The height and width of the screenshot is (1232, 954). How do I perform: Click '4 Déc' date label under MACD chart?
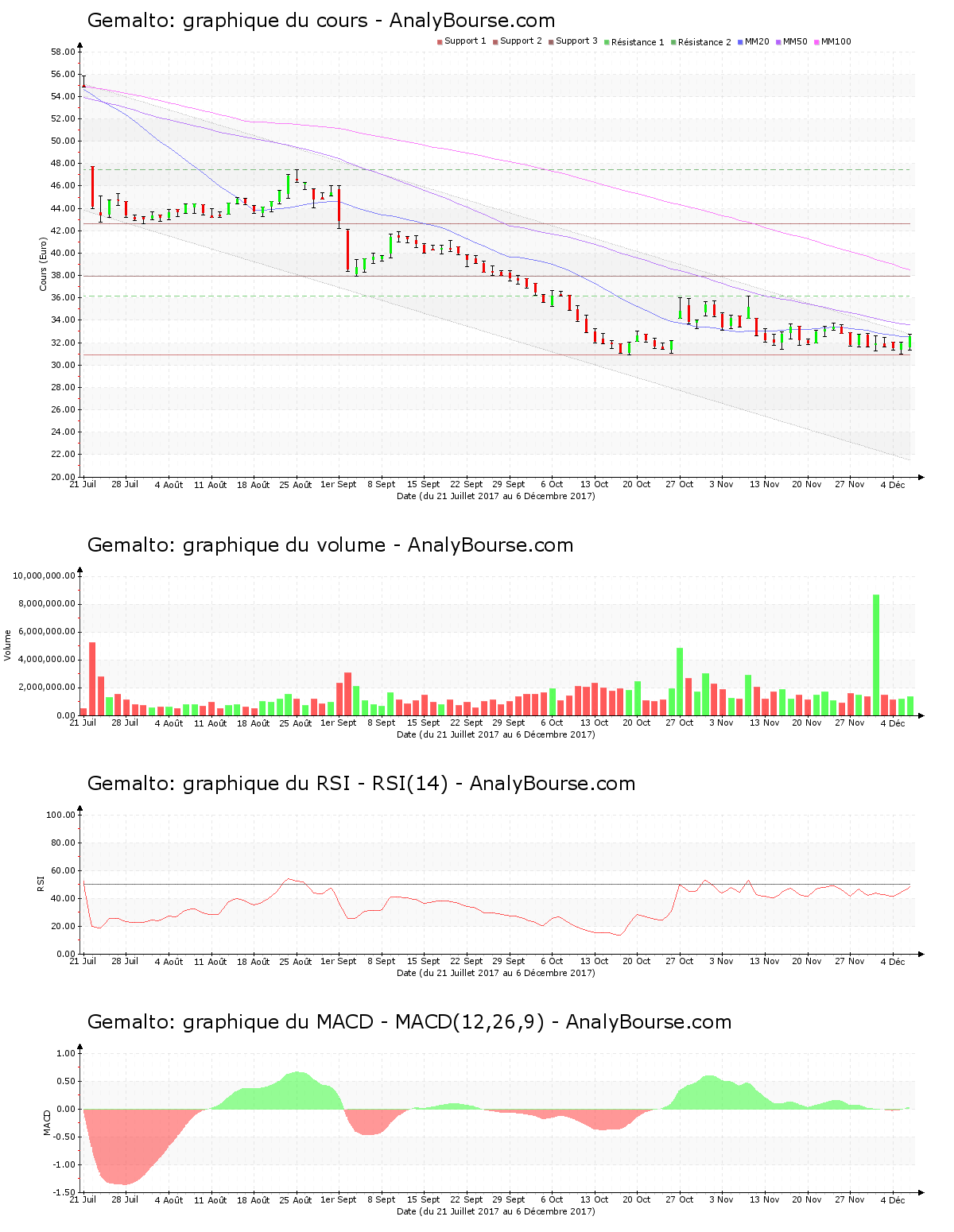[893, 1199]
